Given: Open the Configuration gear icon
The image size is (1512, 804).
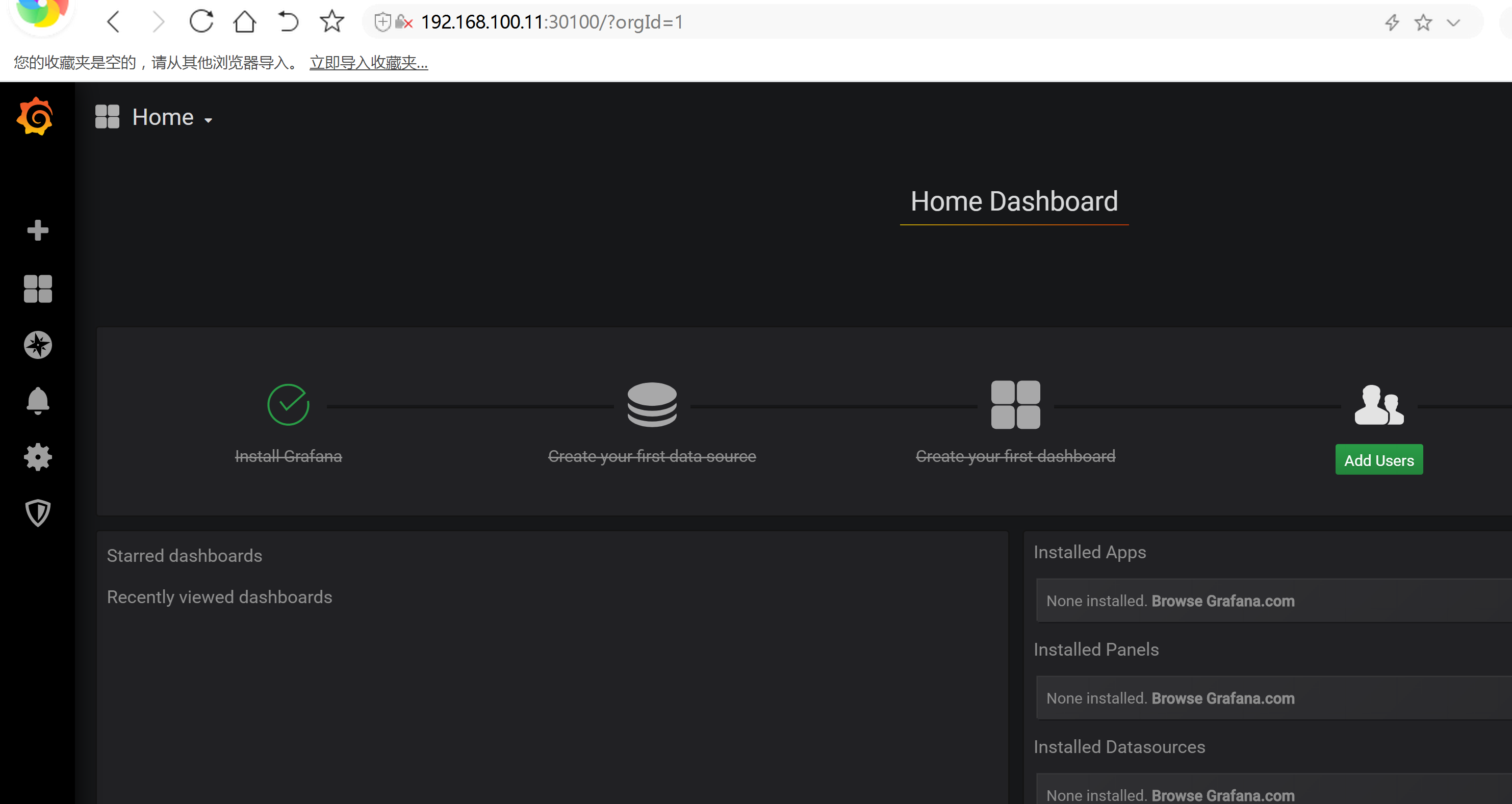Looking at the screenshot, I should [x=37, y=457].
